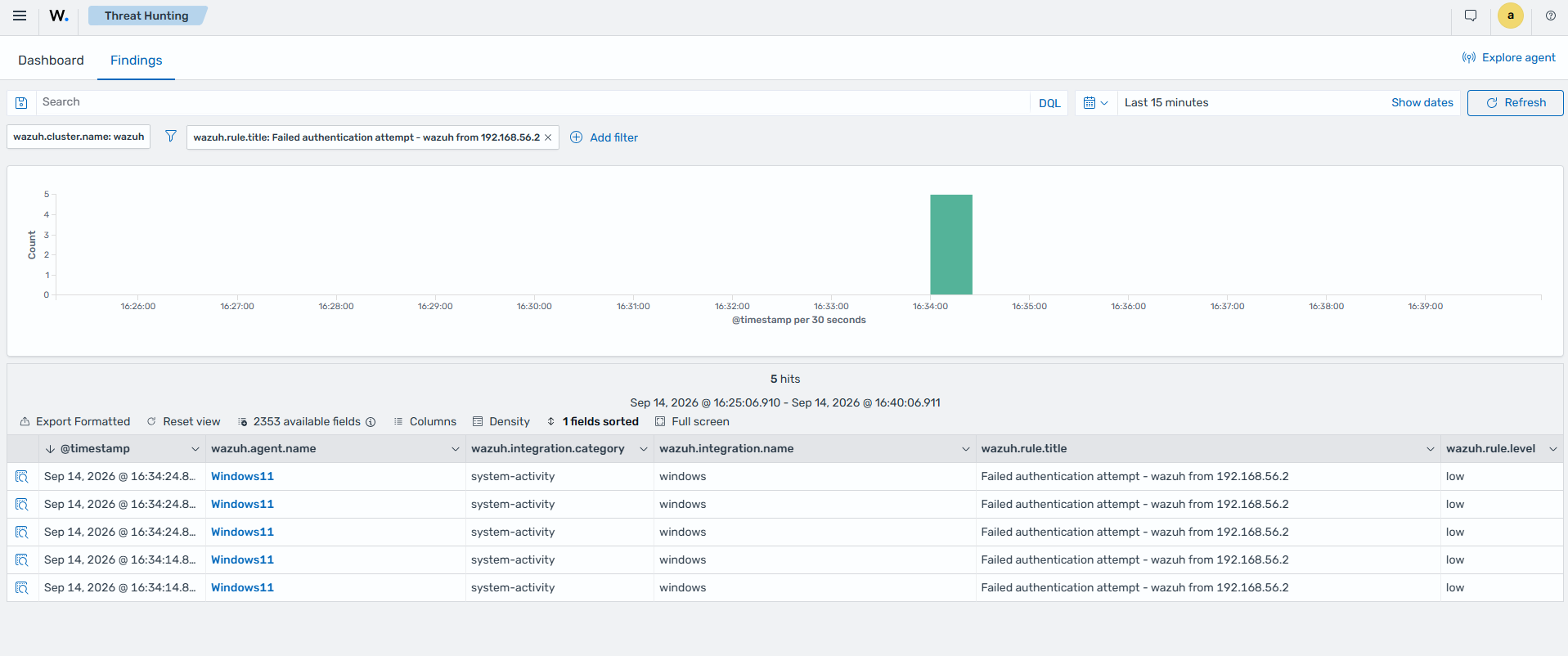This screenshot has height=656, width=1568.
Task: Open wazuh.rule.level column options chevron
Action: pyautogui.click(x=1553, y=449)
